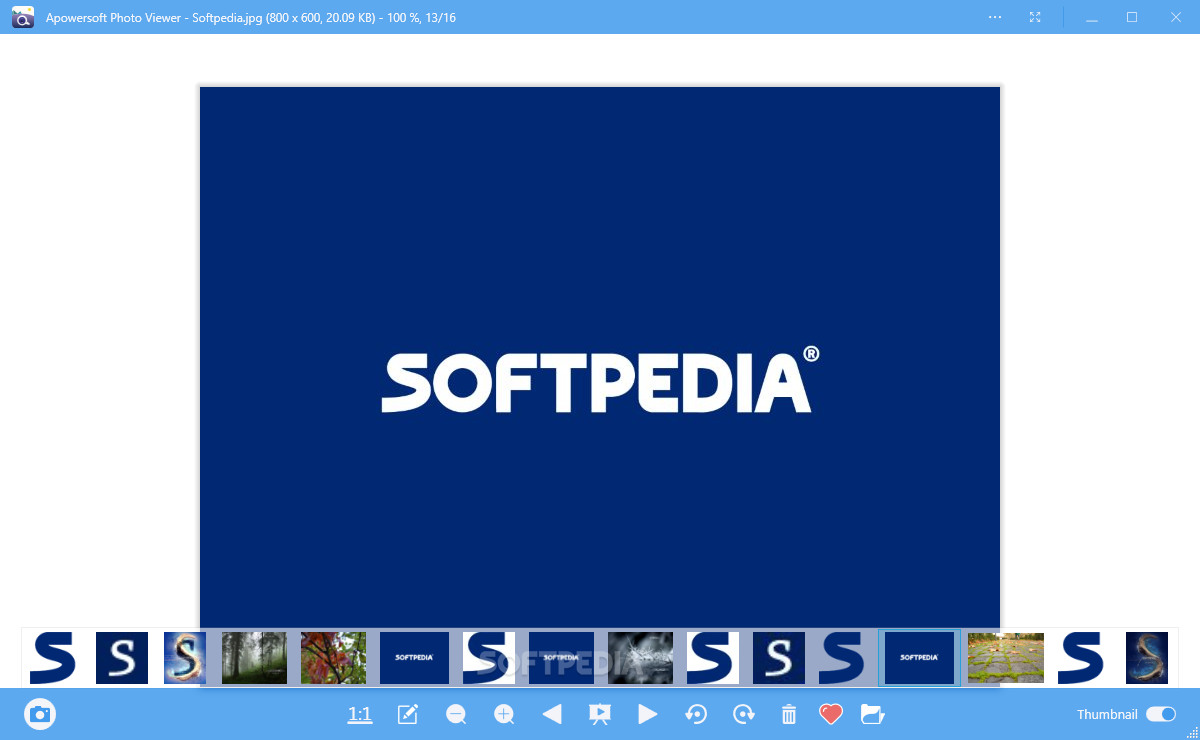Screen dimensions: 1200x740
Task: Go to the previous image
Action: point(552,714)
